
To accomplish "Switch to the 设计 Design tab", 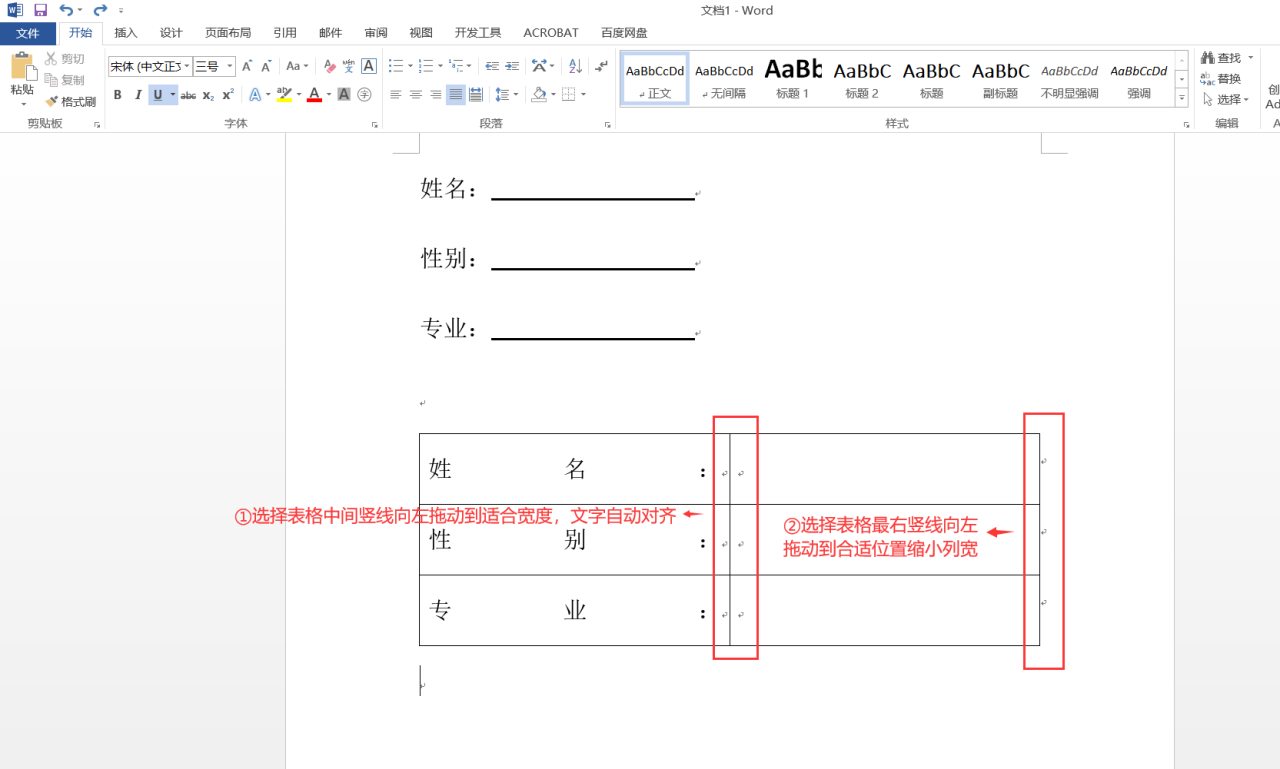I will tap(171, 33).
